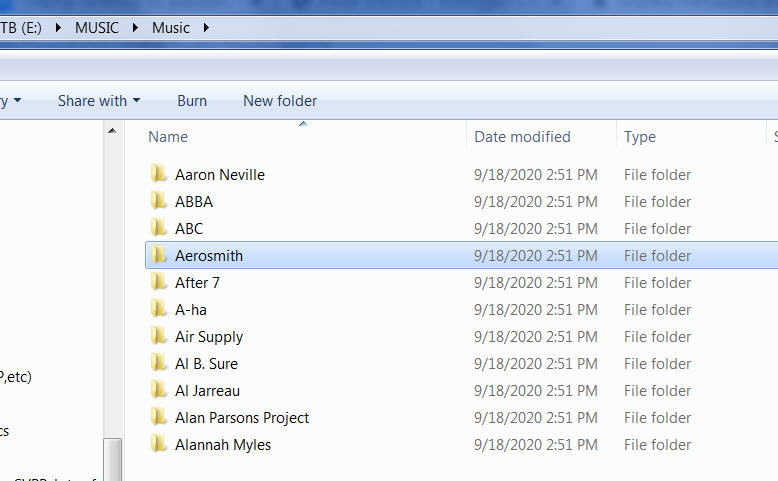778x481 pixels.
Task: Select the Alan Parsons Project folder icon
Action: click(158, 417)
